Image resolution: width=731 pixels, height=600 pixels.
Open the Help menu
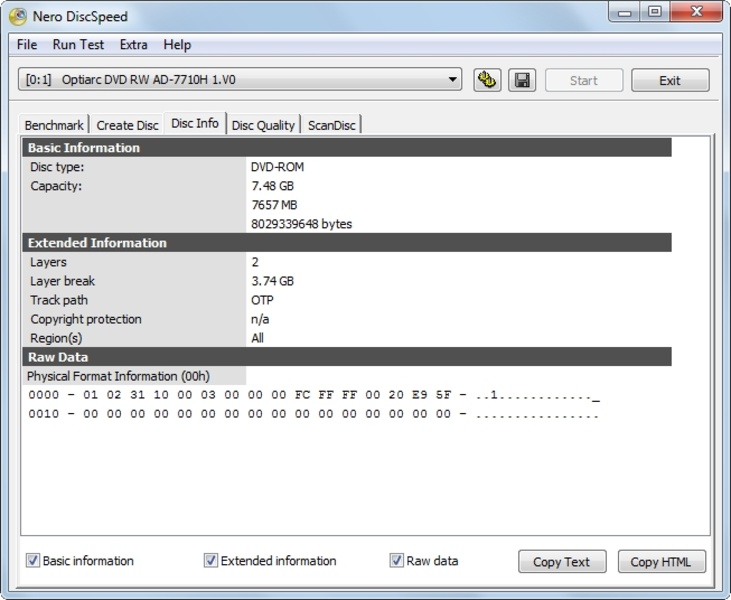tap(177, 45)
